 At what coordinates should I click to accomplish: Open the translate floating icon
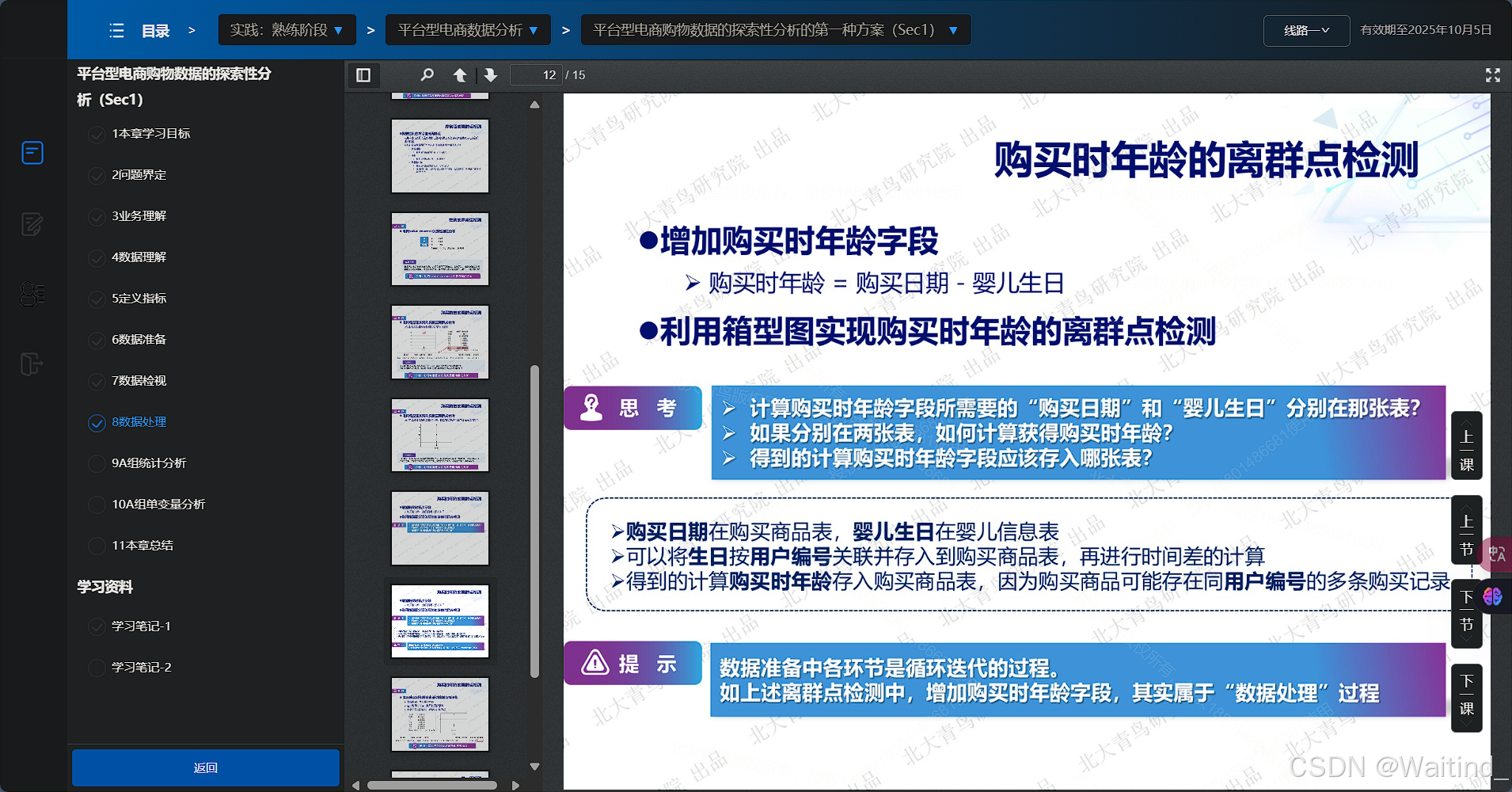point(1496,554)
